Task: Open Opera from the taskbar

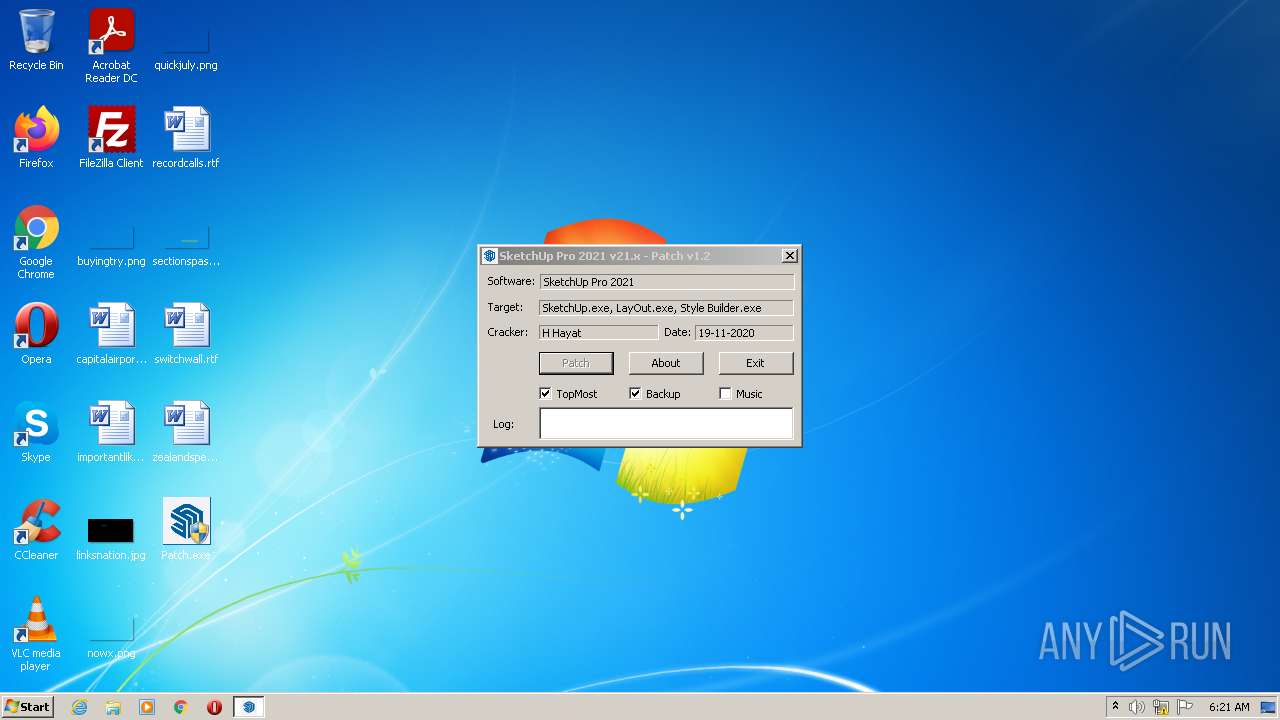Action: pyautogui.click(x=214, y=707)
